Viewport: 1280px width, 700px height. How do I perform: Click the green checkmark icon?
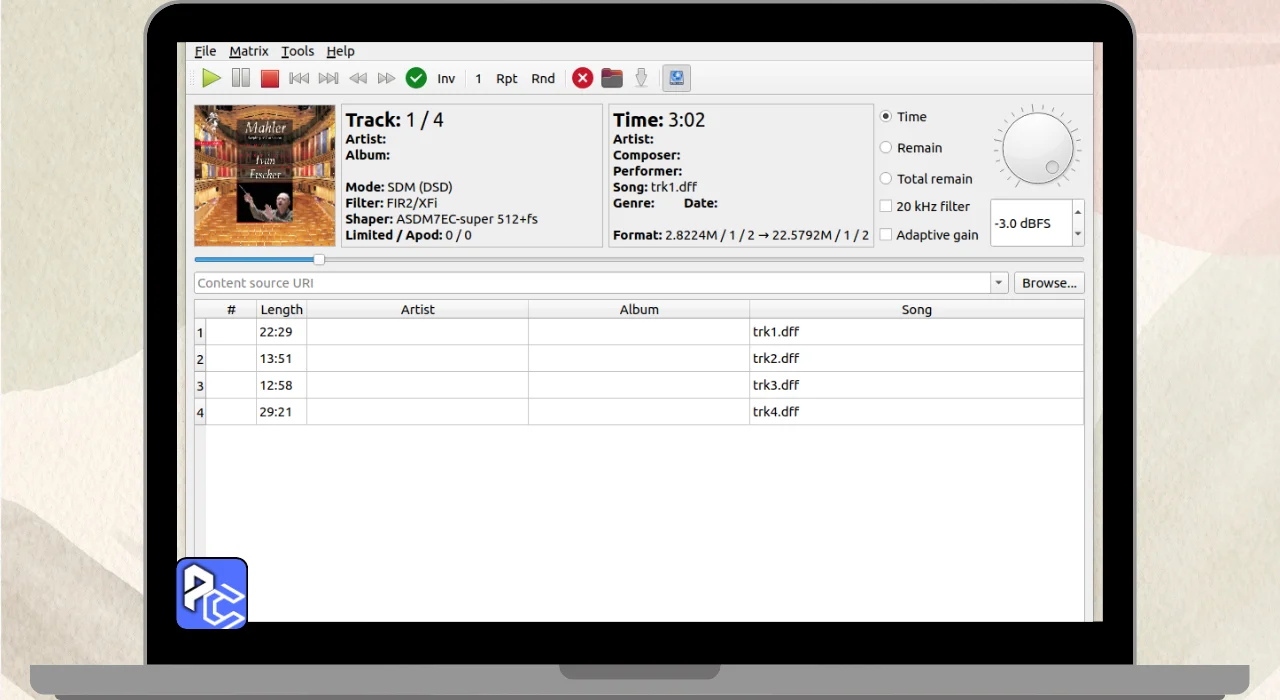click(x=416, y=78)
